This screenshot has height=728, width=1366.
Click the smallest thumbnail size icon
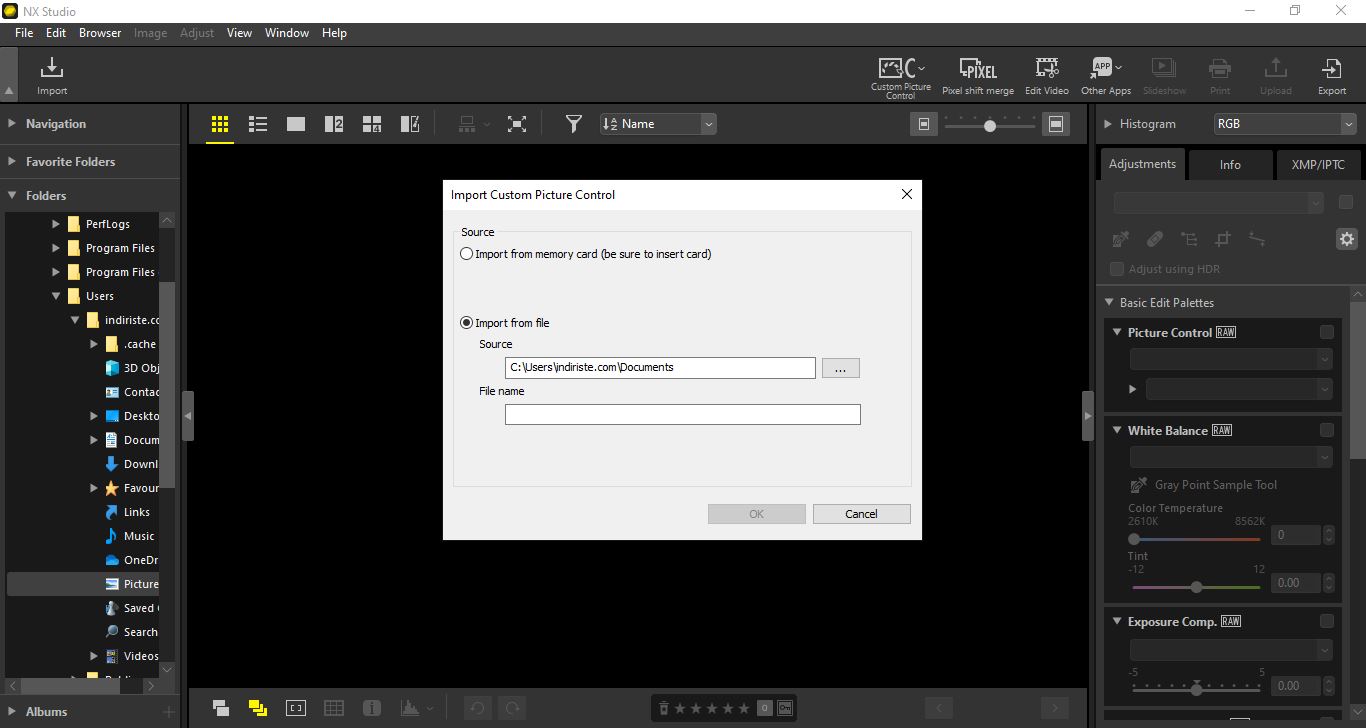[x=924, y=124]
